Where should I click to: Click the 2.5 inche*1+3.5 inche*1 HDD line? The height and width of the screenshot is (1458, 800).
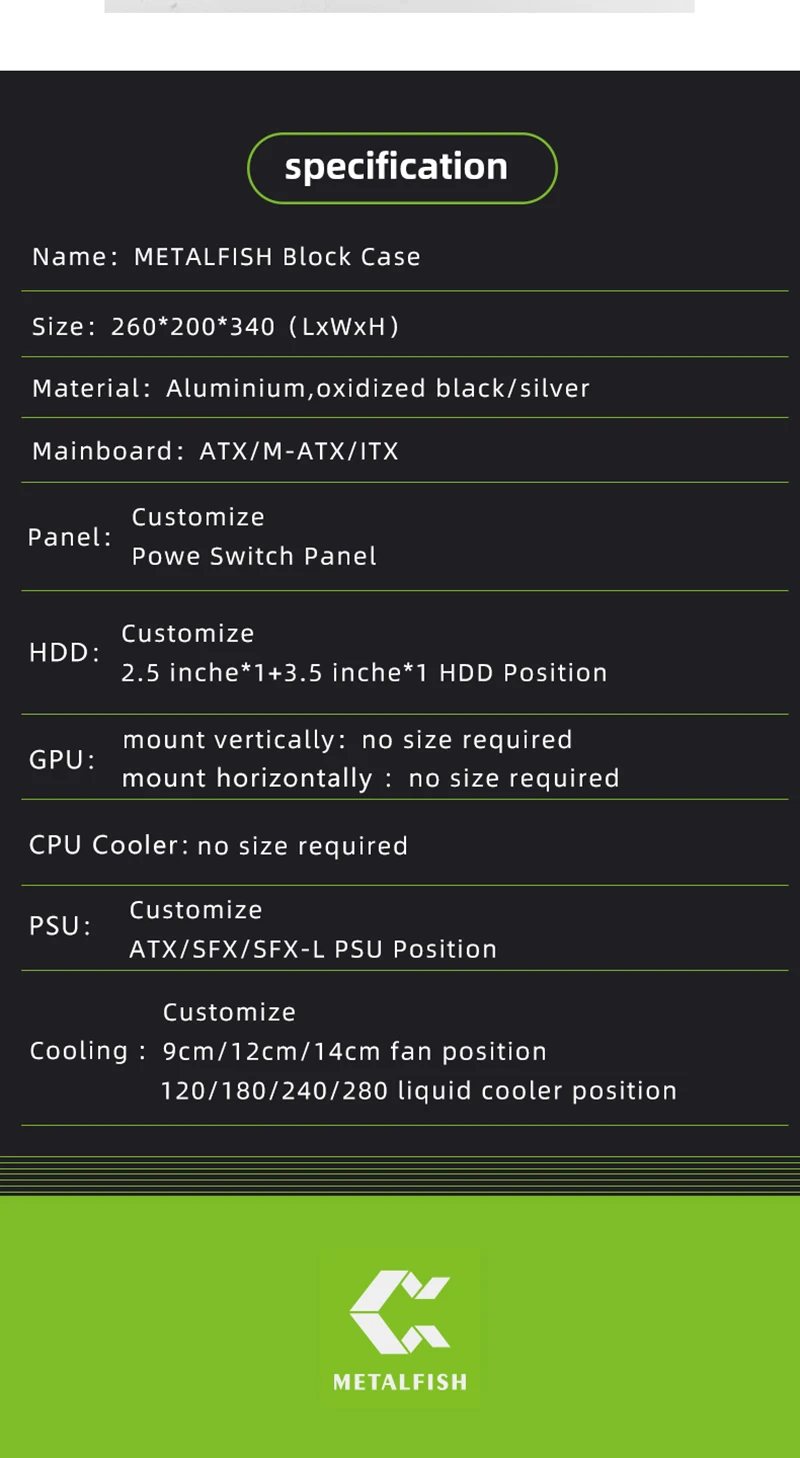point(364,673)
